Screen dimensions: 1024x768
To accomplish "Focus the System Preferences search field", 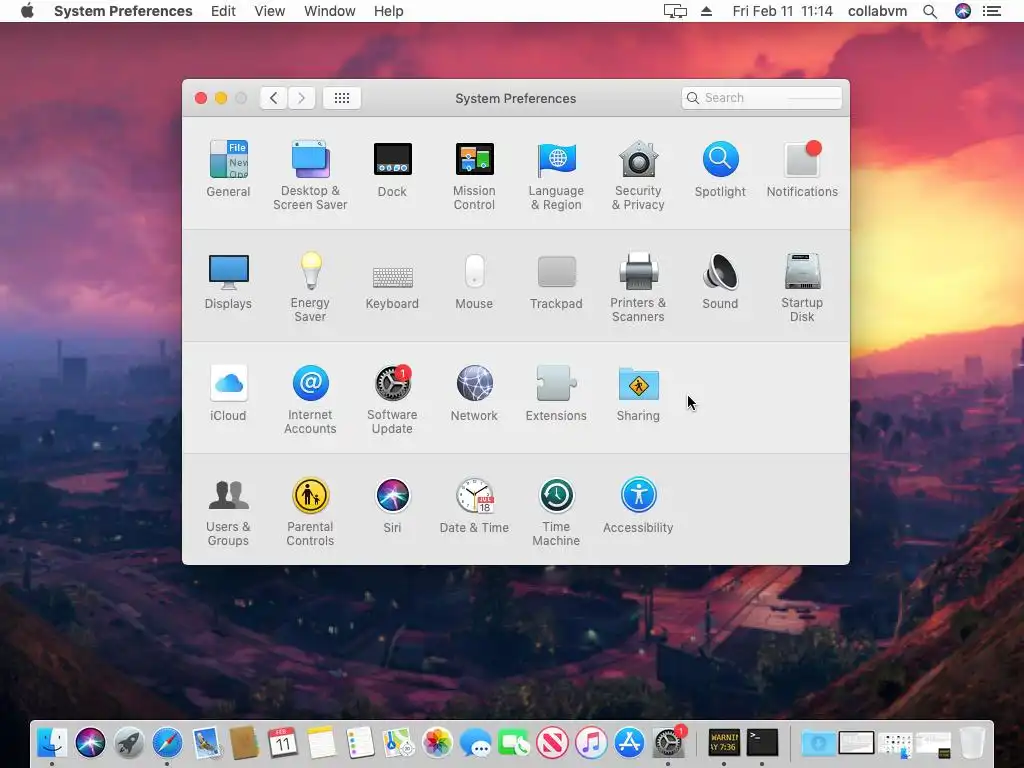I will [761, 98].
